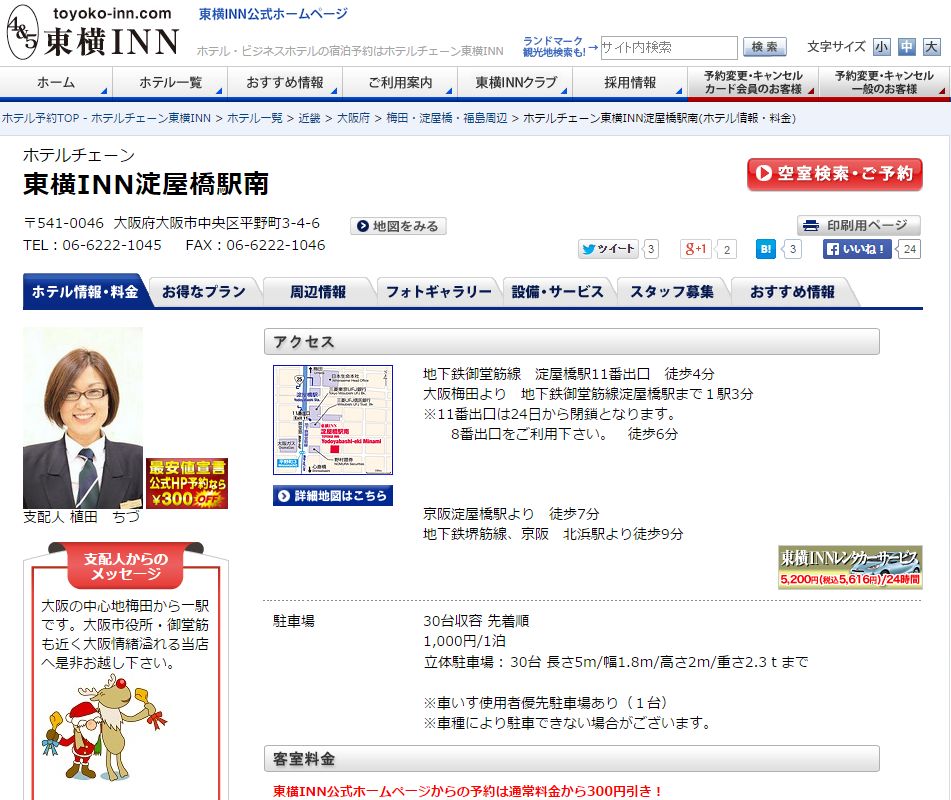This screenshot has height=800, width=951.
Task: Click the 客室料金 section header
Action: coord(572,759)
